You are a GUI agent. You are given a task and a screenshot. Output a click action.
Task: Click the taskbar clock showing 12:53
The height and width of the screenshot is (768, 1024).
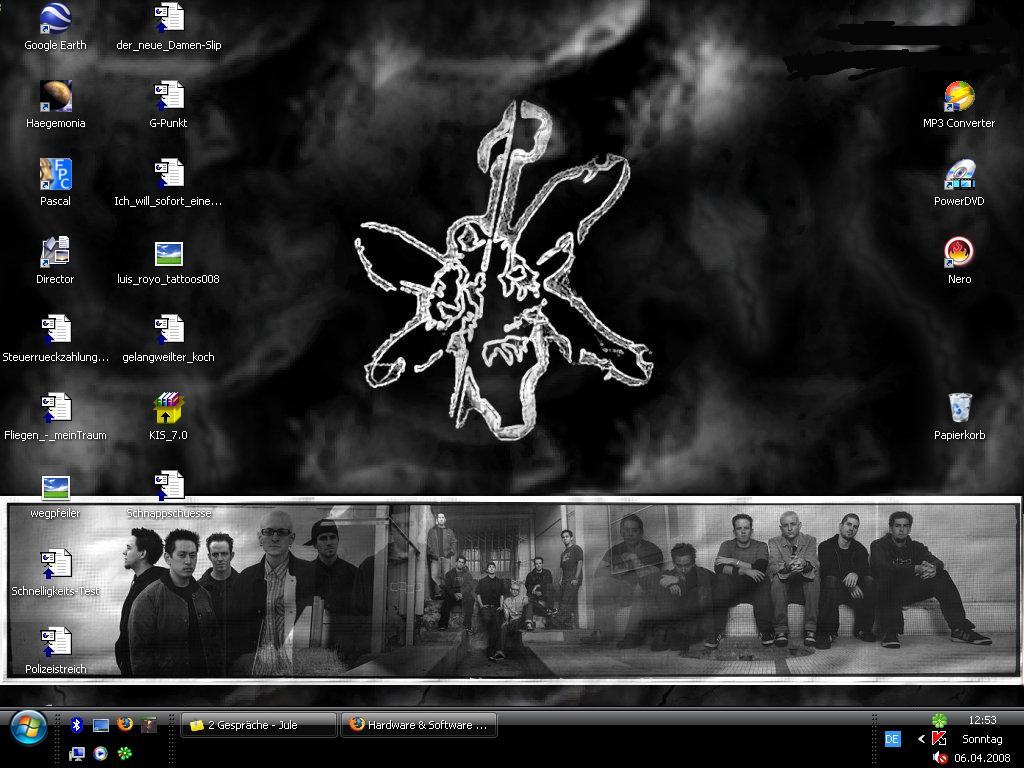pos(982,720)
